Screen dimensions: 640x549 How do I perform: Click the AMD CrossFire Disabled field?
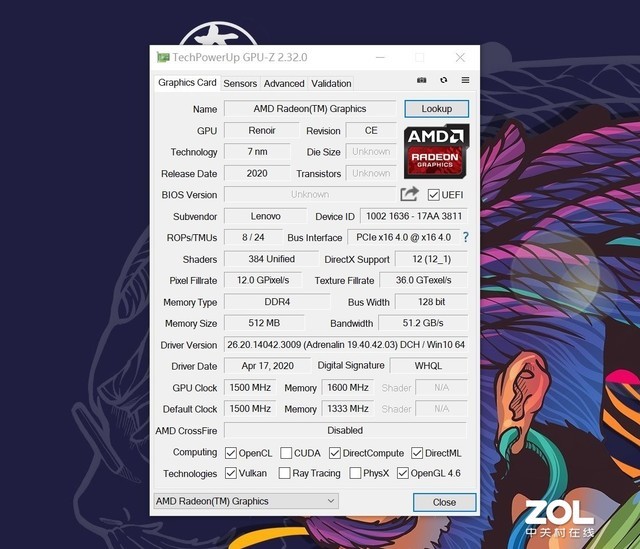pos(345,430)
